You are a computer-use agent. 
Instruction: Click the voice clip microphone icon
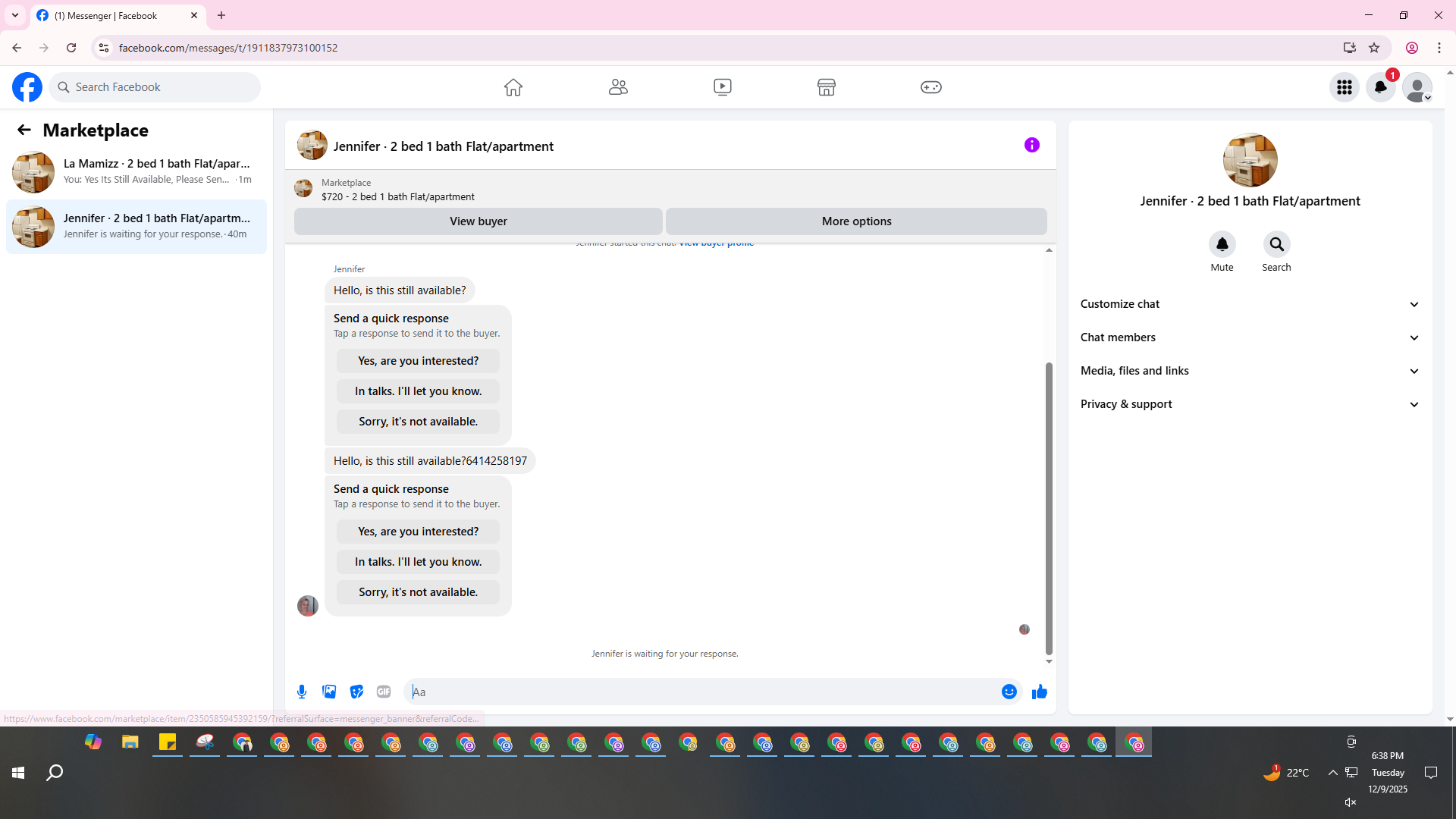coord(302,692)
